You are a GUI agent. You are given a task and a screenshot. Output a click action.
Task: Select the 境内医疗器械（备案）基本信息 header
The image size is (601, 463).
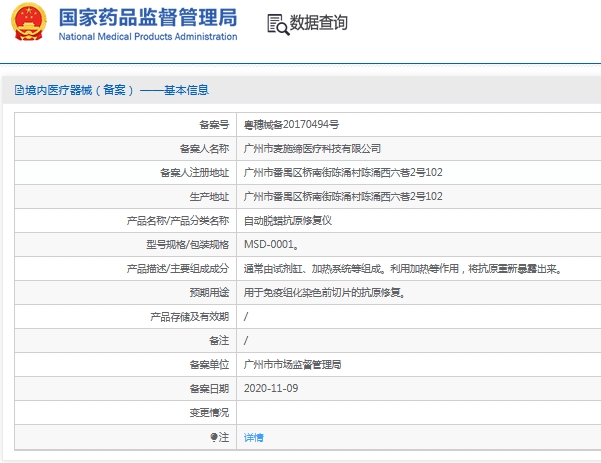pyautogui.click(x=112, y=90)
